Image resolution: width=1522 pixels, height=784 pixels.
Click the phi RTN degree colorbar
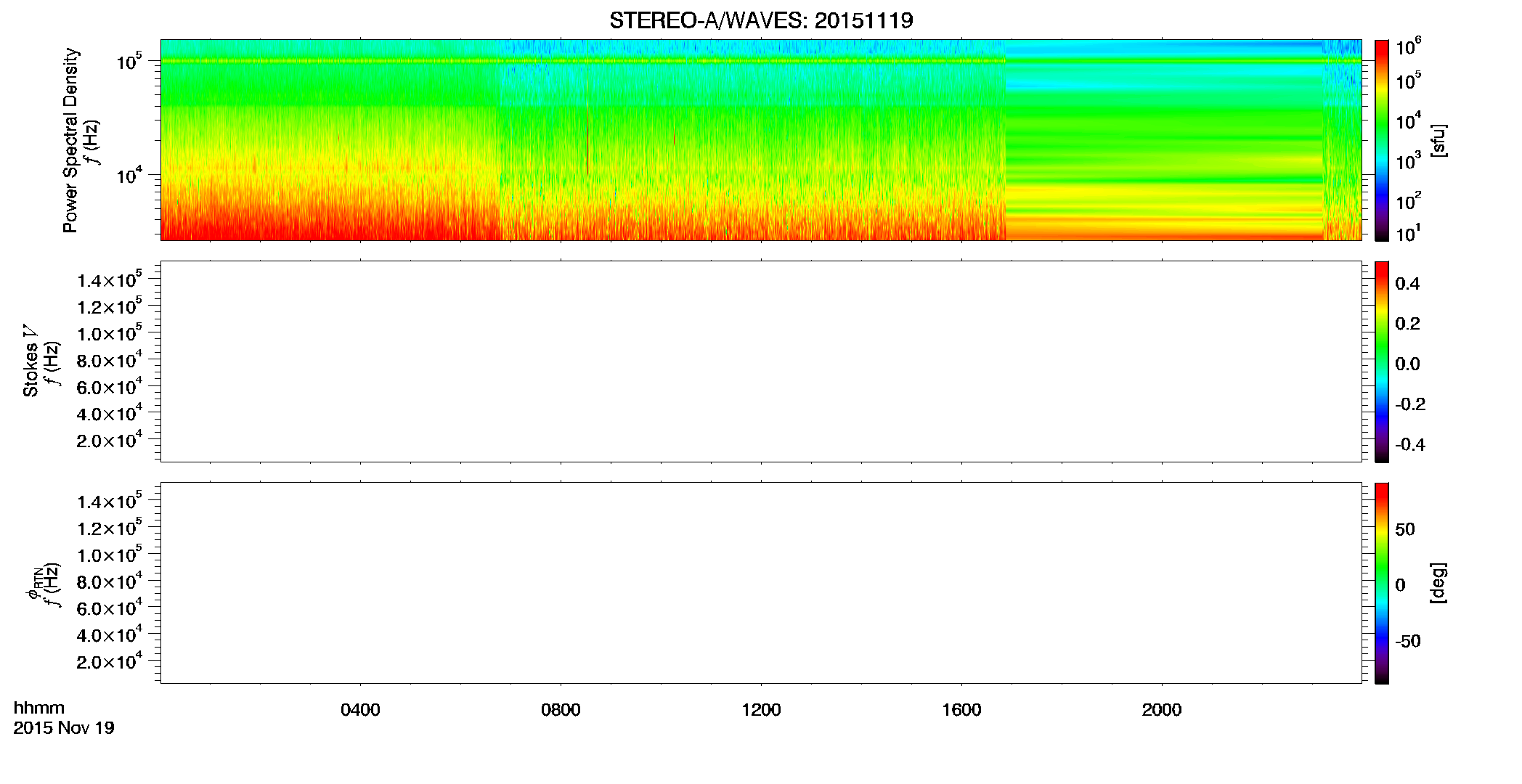point(1382,583)
